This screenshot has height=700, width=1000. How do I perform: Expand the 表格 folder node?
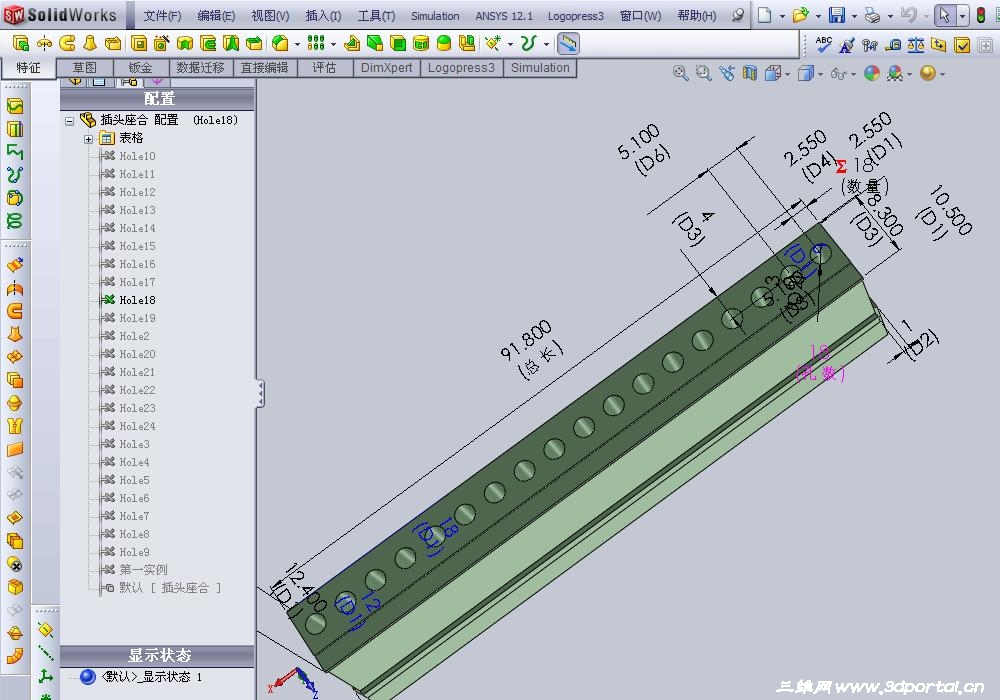click(89, 139)
